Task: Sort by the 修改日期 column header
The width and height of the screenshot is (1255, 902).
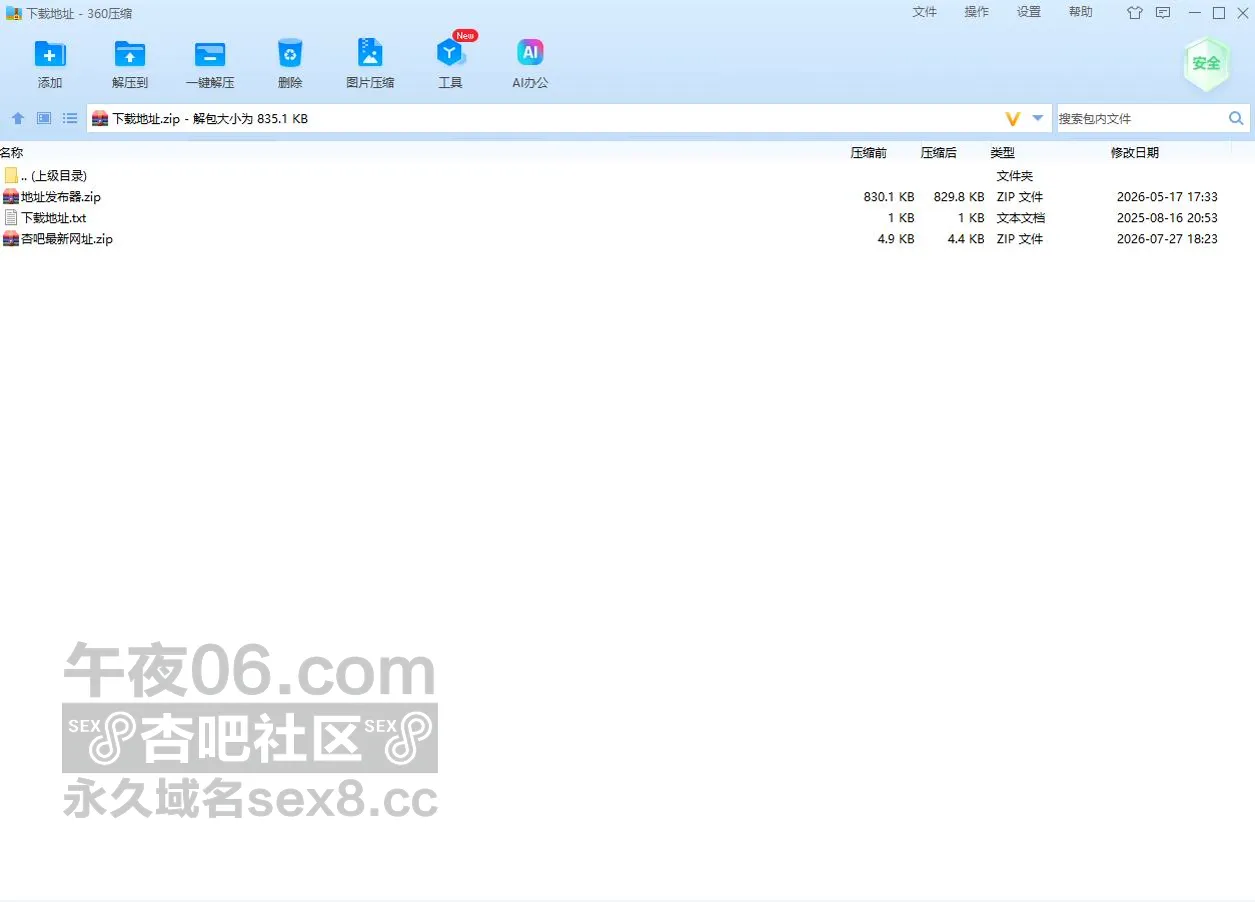Action: (1135, 153)
